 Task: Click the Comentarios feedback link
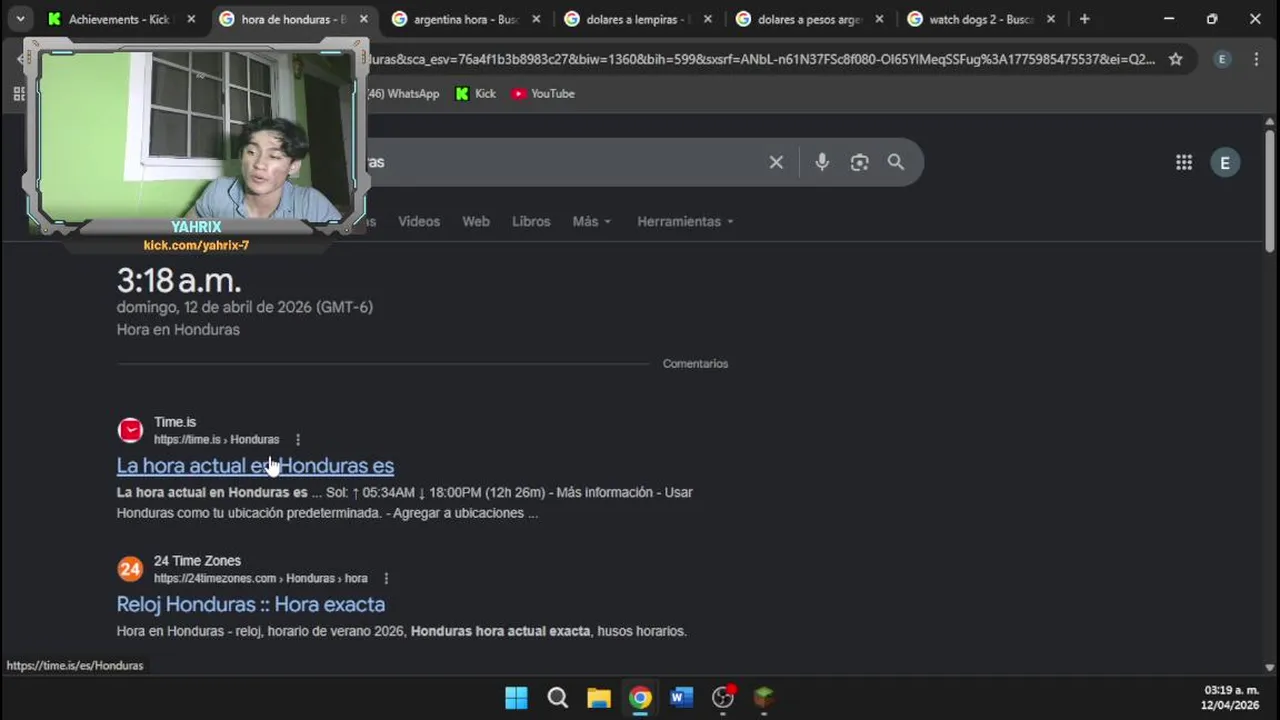695,364
